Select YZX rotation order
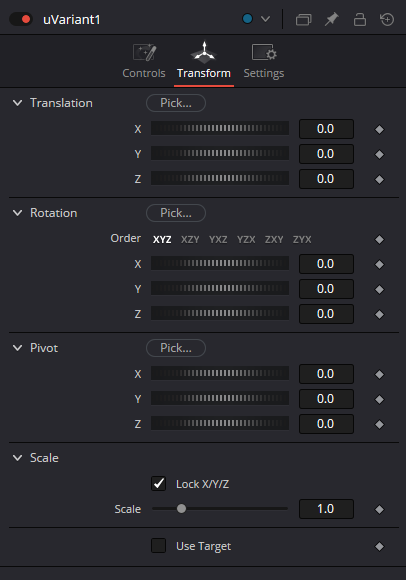The width and height of the screenshot is (406, 580). coord(246,239)
